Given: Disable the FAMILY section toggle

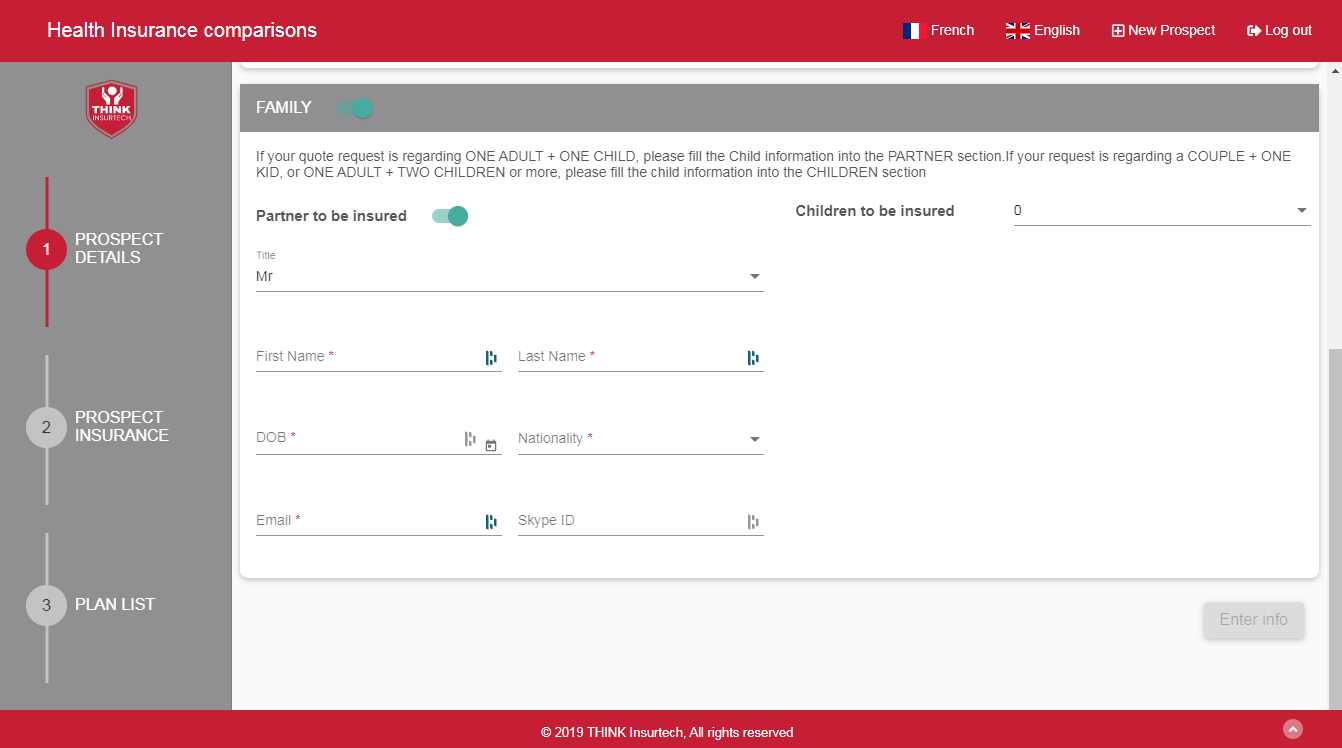Looking at the screenshot, I should (x=356, y=108).
